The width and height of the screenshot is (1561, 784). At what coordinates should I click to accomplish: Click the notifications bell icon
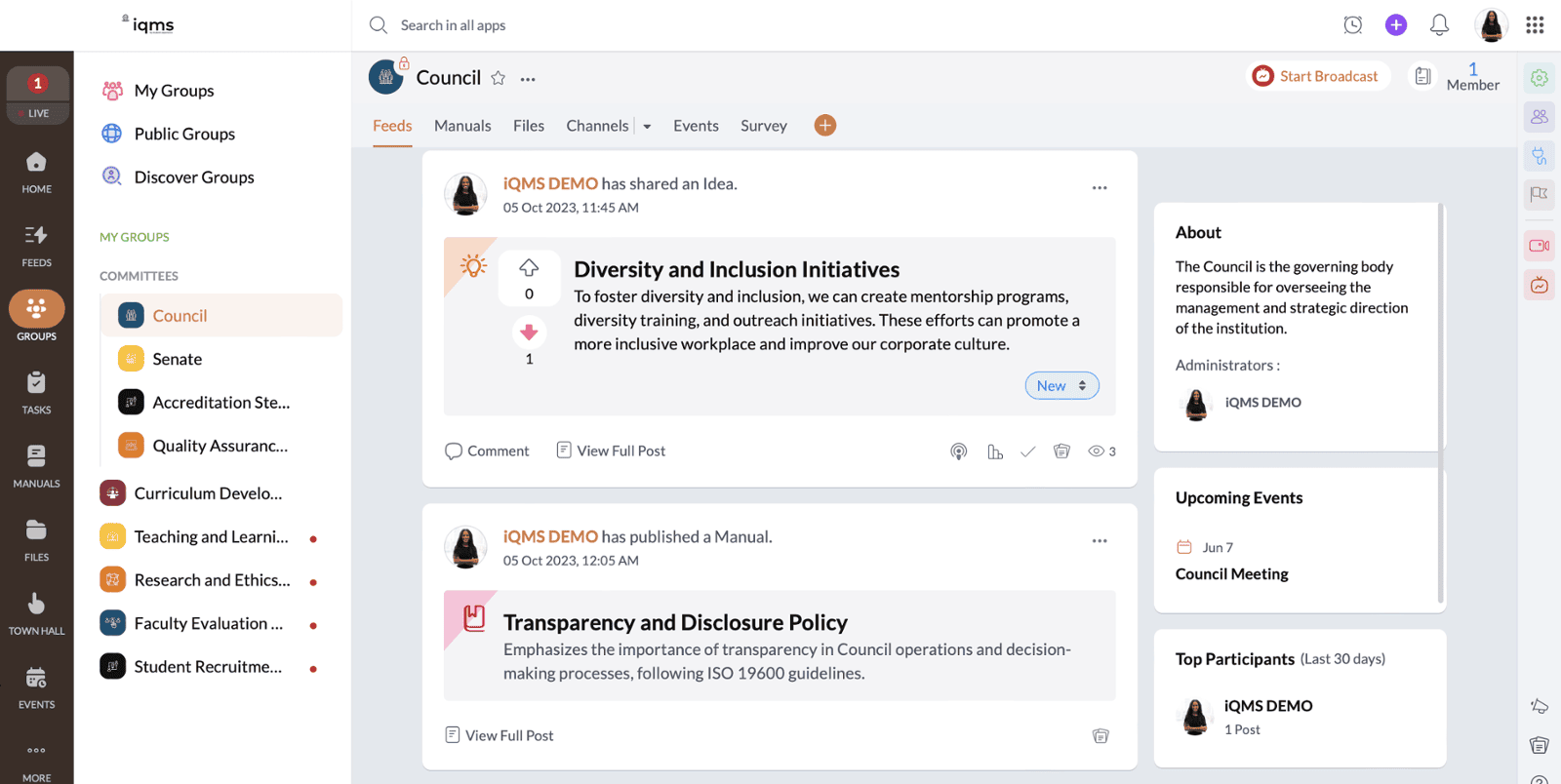click(1439, 25)
